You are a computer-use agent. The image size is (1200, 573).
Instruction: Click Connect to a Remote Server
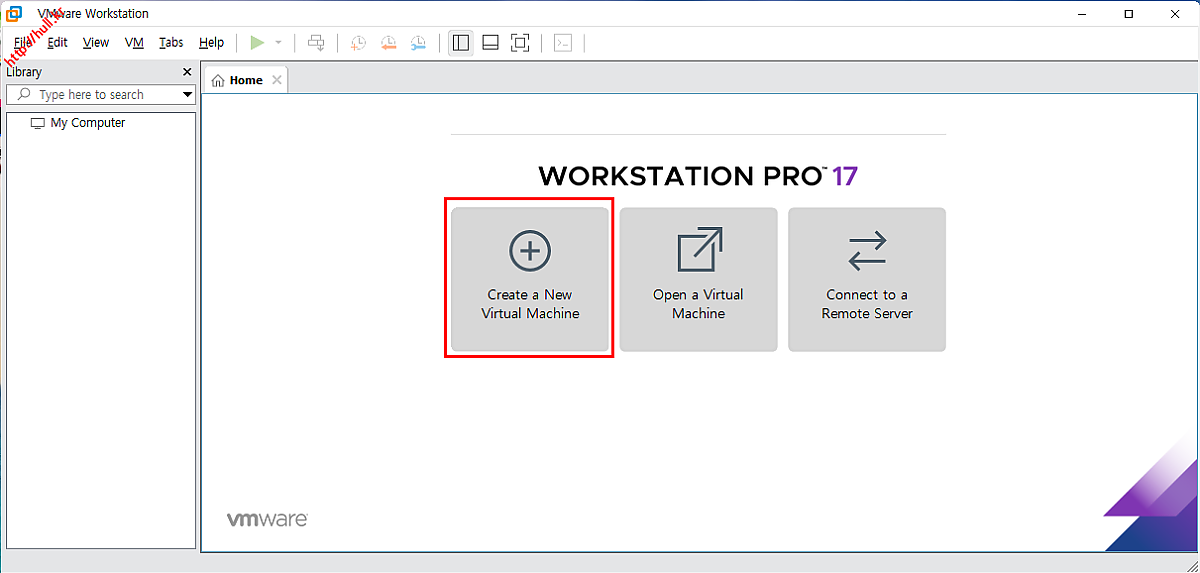point(867,279)
